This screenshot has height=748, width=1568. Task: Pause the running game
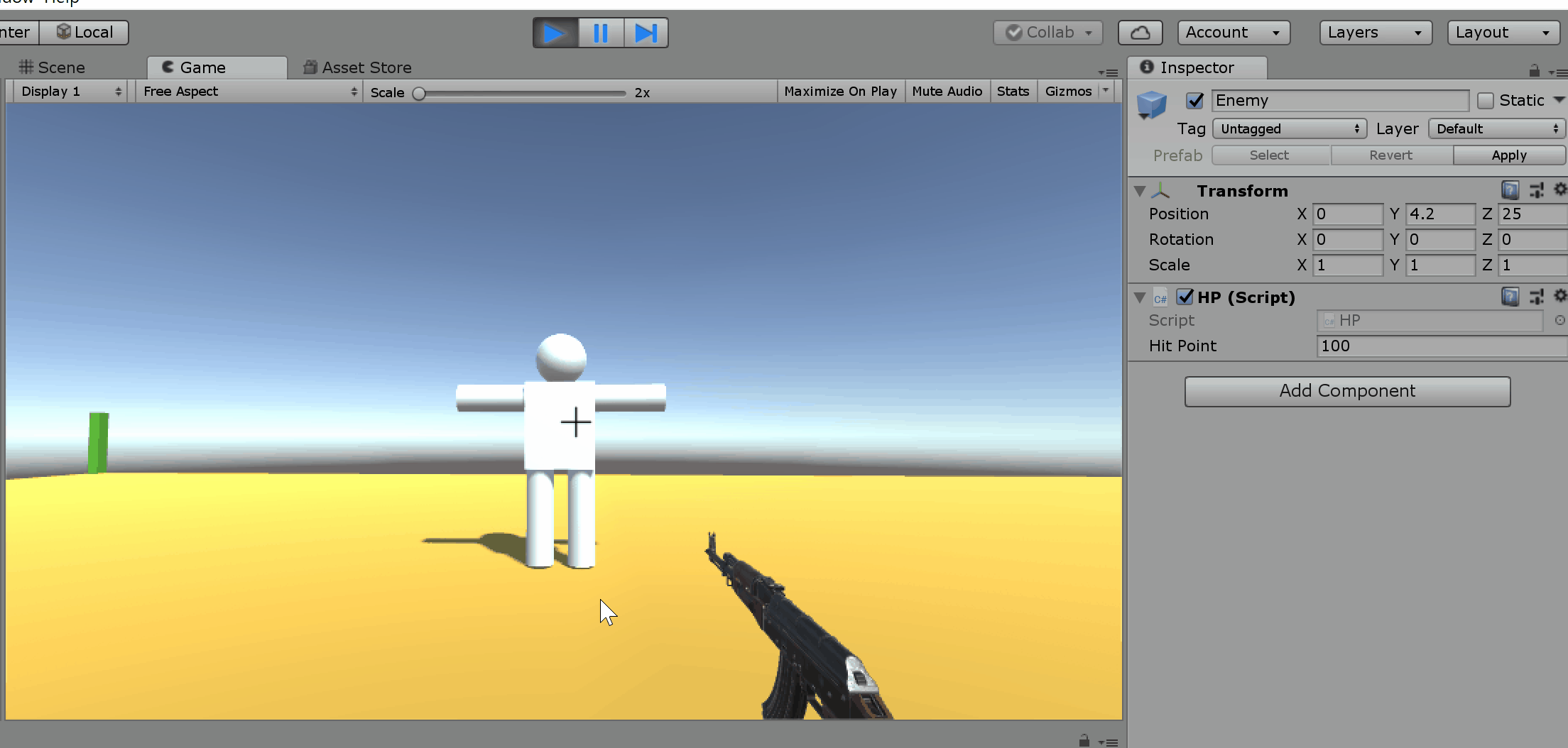tap(600, 33)
